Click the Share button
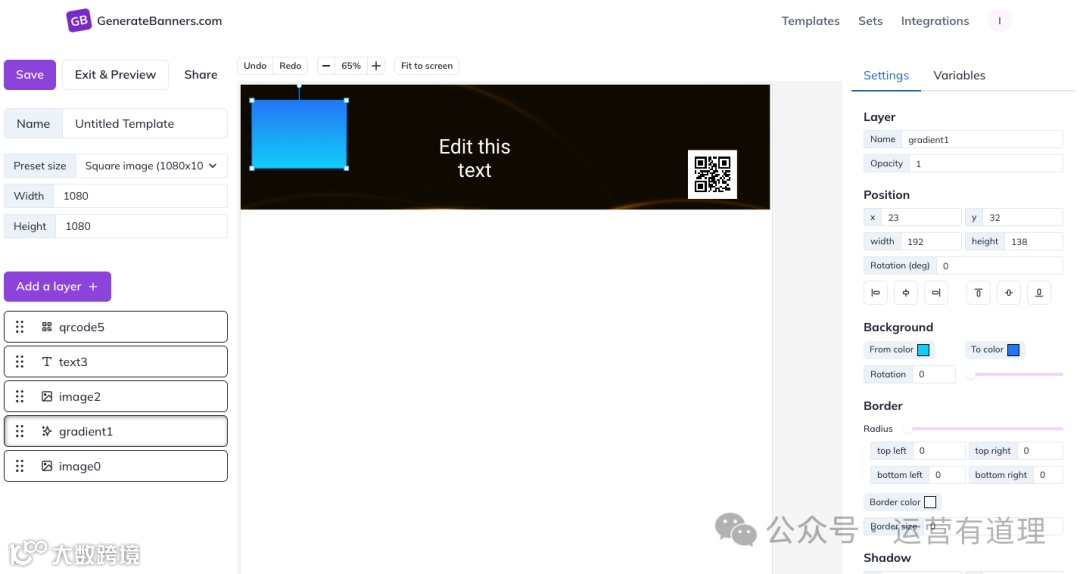Screen dimensions: 1080x574 [200, 75]
